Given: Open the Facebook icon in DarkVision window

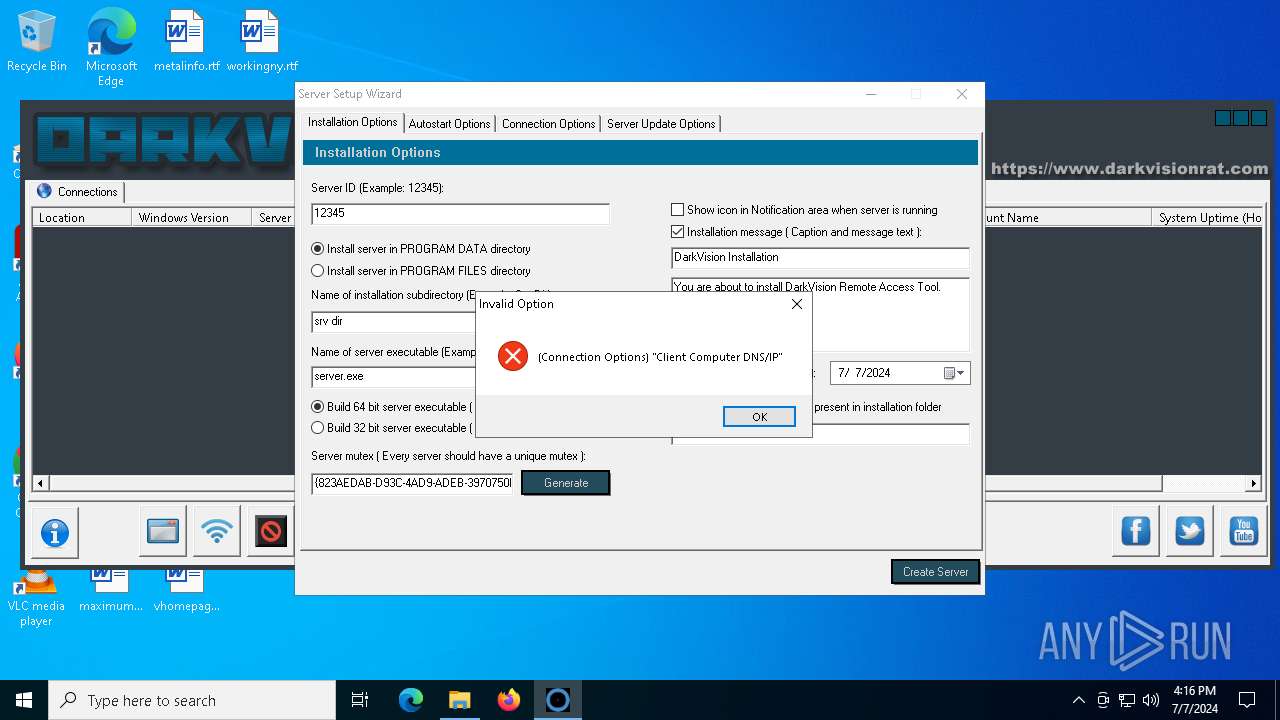Looking at the screenshot, I should 1136,531.
